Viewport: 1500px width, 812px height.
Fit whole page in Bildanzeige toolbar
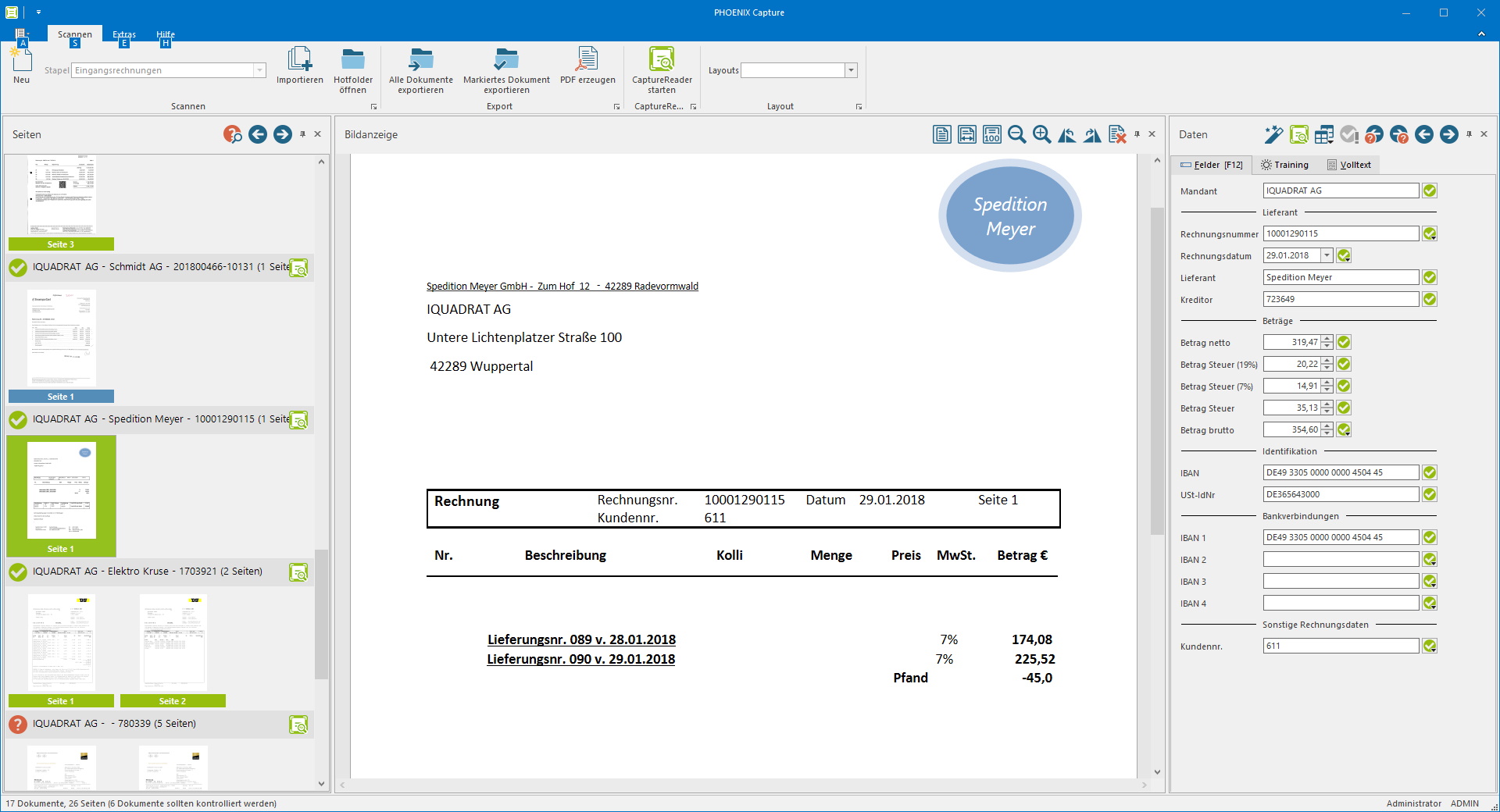point(942,134)
